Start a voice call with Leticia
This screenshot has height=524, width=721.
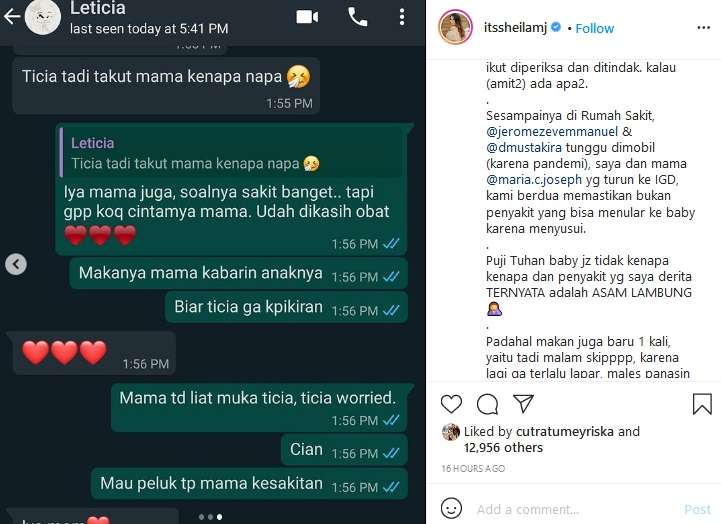click(357, 17)
